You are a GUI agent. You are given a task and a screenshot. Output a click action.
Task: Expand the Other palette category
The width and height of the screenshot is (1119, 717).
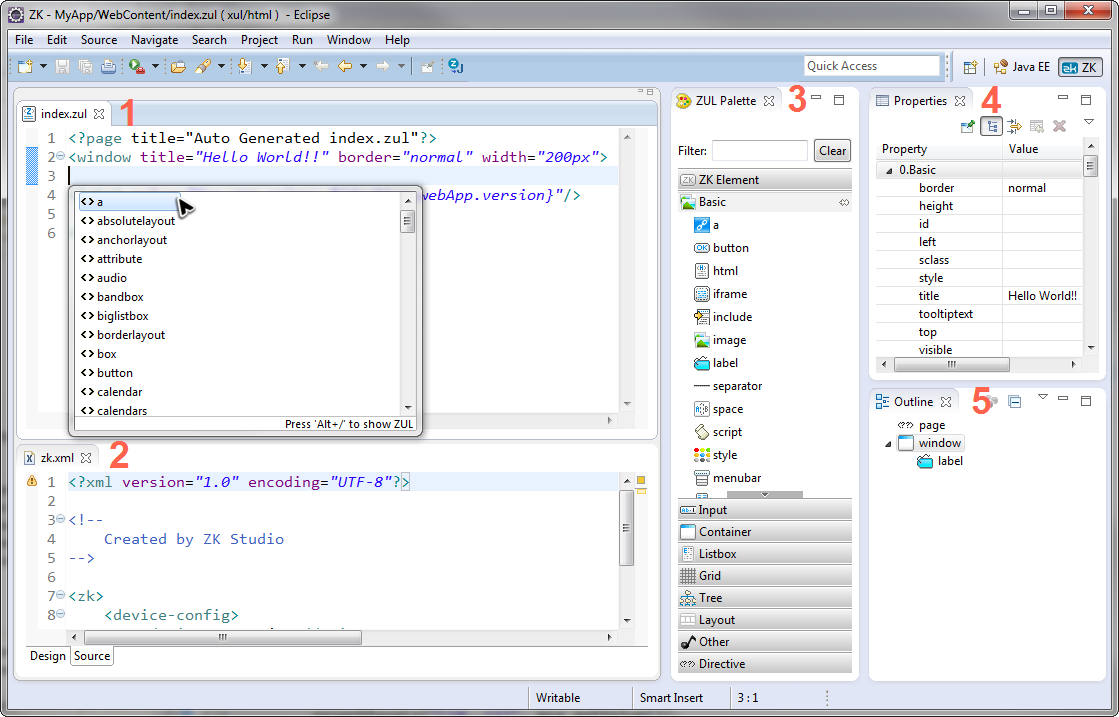coord(765,642)
